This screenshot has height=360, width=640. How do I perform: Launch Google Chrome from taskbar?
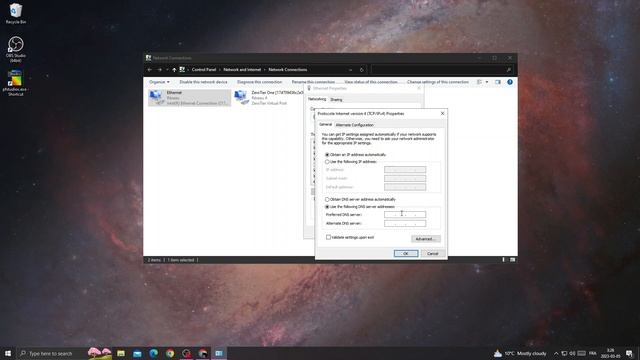click(170, 353)
